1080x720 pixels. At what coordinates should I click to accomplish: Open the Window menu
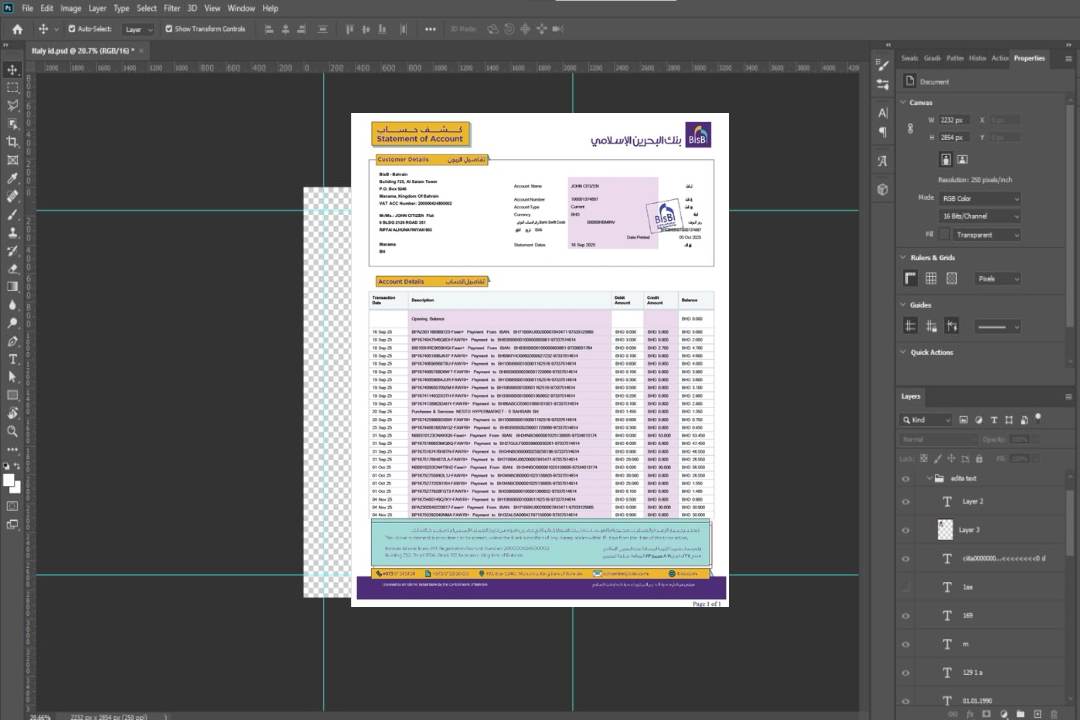[241, 8]
